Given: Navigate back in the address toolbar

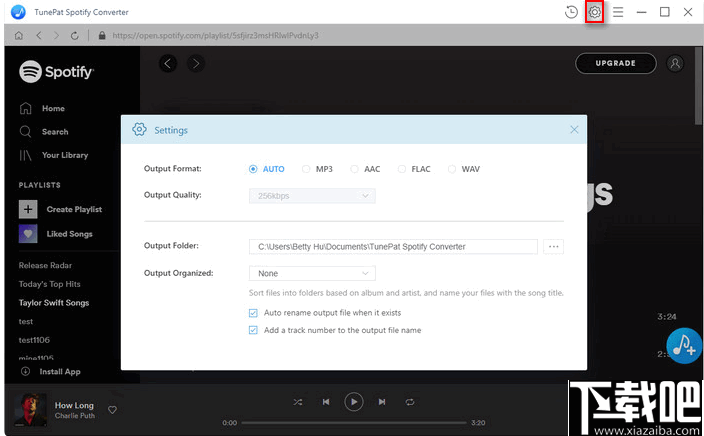Looking at the screenshot, I should 39,35.
